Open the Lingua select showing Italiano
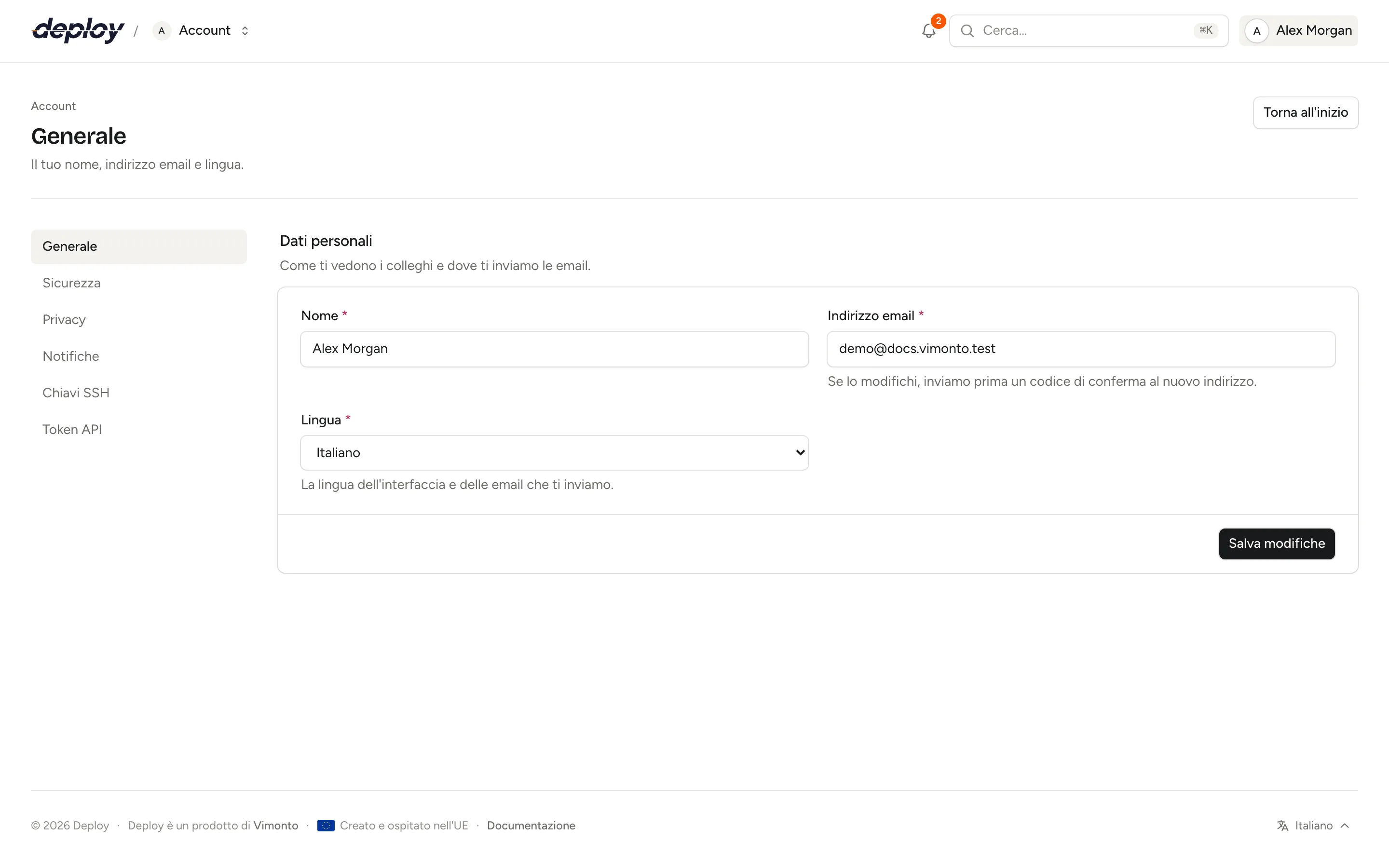The width and height of the screenshot is (1389, 868). pyautogui.click(x=555, y=453)
